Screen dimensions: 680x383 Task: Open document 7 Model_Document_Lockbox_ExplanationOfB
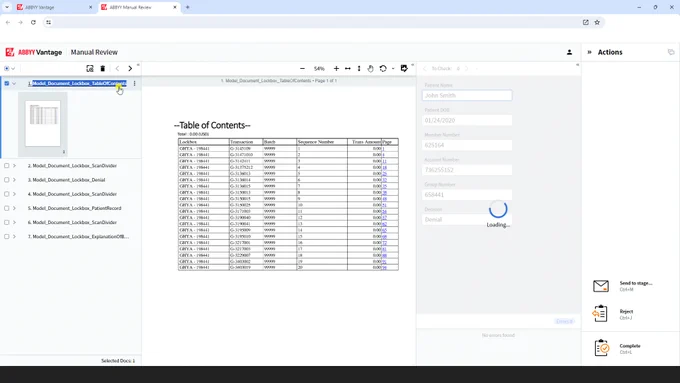point(78,236)
